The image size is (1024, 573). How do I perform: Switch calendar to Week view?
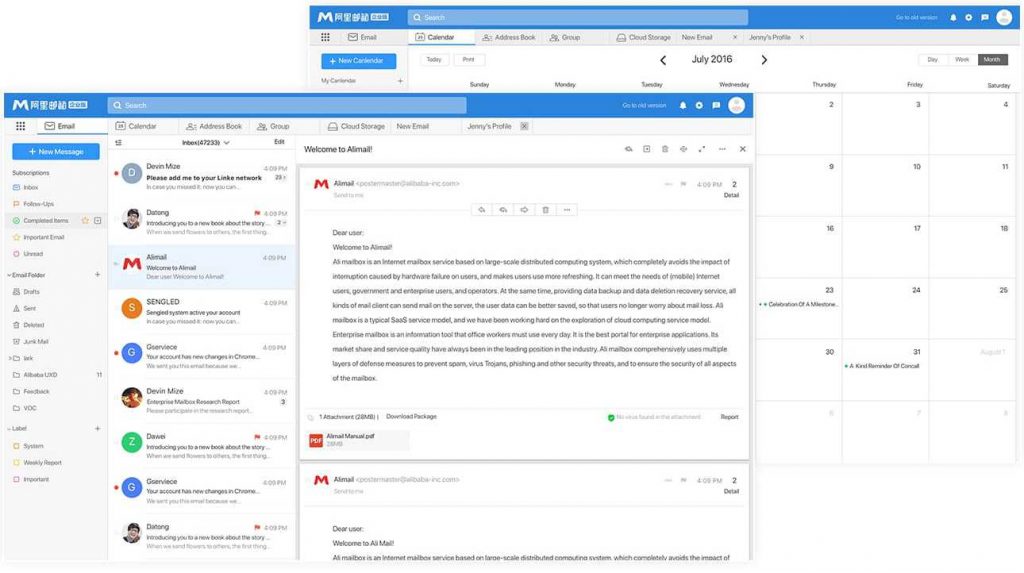pos(962,59)
